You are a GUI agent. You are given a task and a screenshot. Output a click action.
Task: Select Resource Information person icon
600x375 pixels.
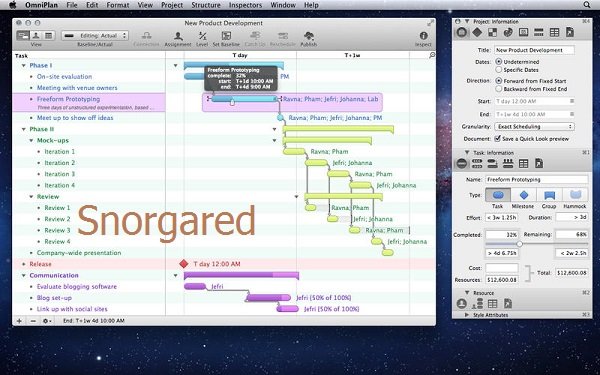pos(461,303)
